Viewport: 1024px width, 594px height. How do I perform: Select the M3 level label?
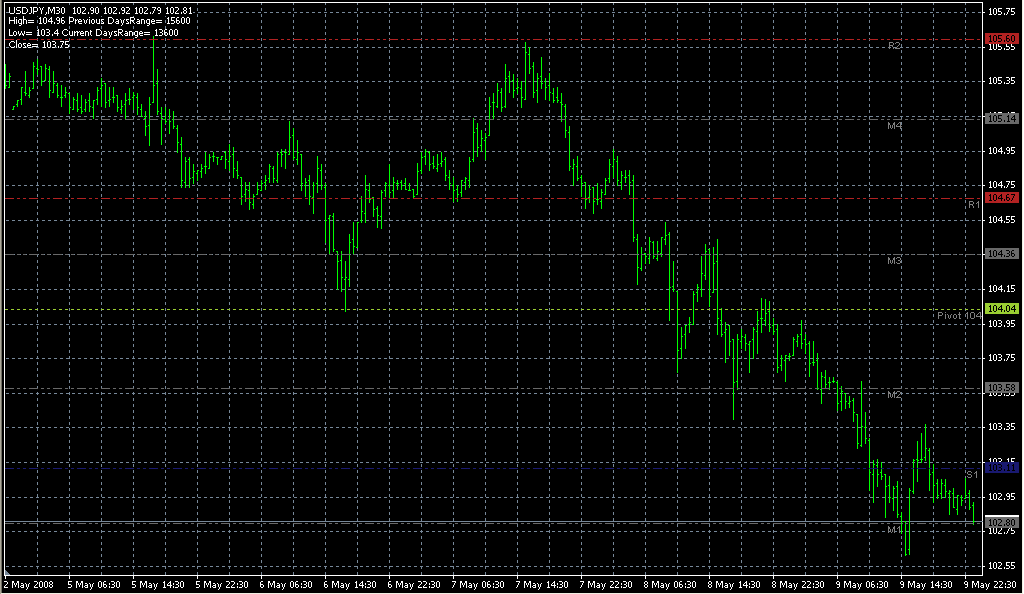[x=895, y=261]
